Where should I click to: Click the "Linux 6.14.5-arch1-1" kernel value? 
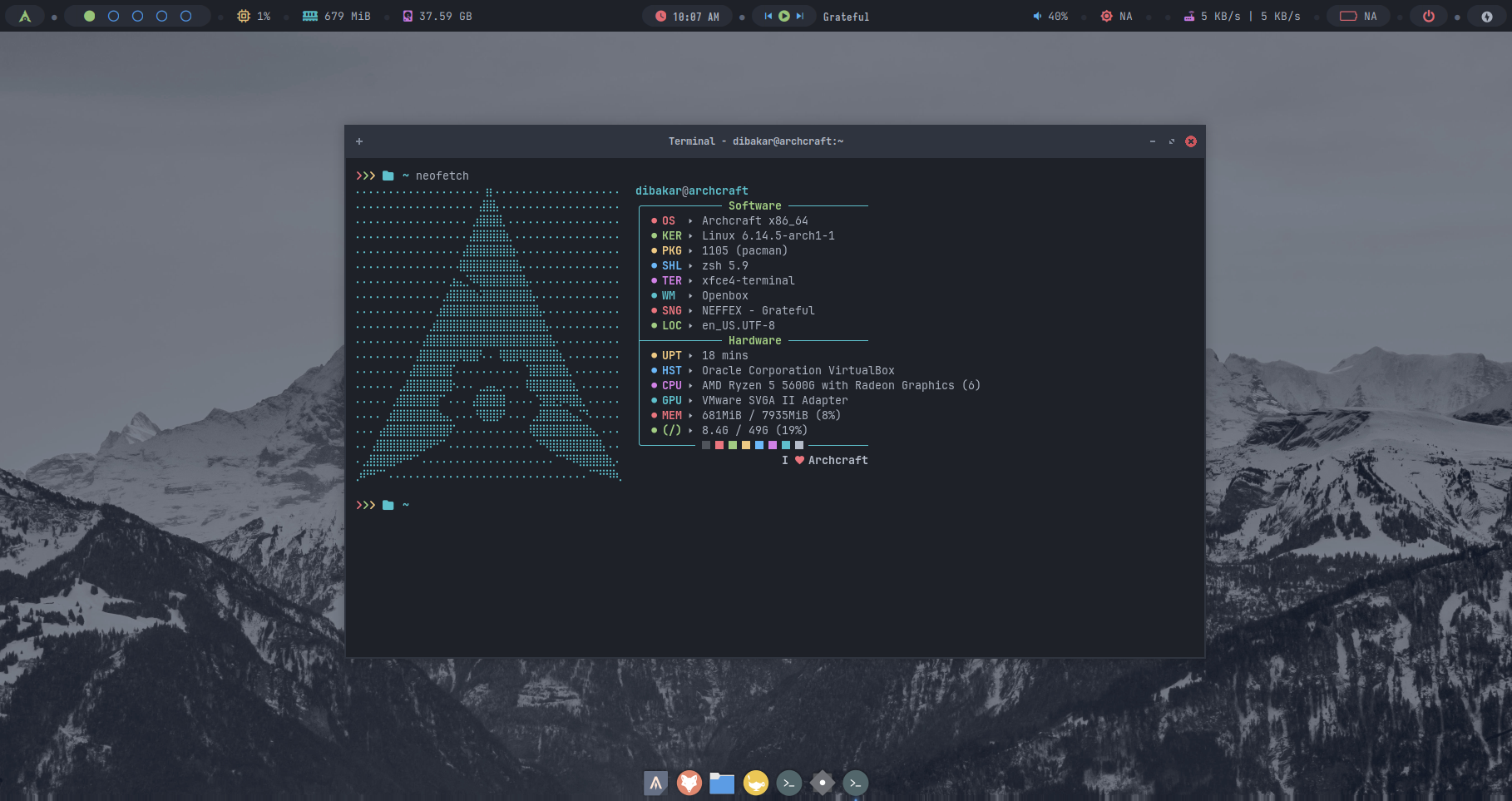pyautogui.click(x=768, y=235)
